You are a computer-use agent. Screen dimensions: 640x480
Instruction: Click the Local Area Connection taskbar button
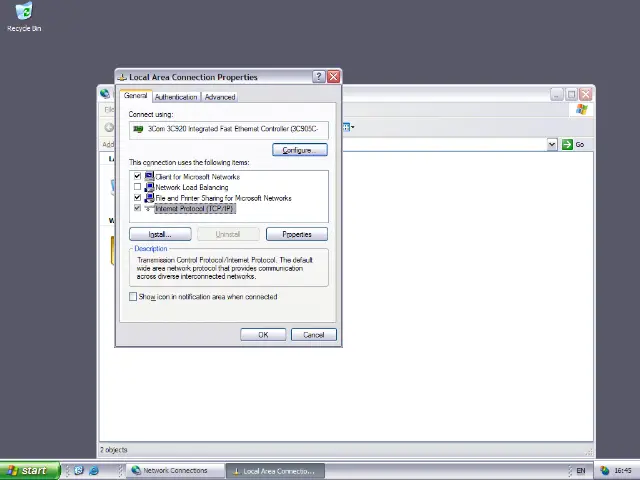click(x=275, y=471)
